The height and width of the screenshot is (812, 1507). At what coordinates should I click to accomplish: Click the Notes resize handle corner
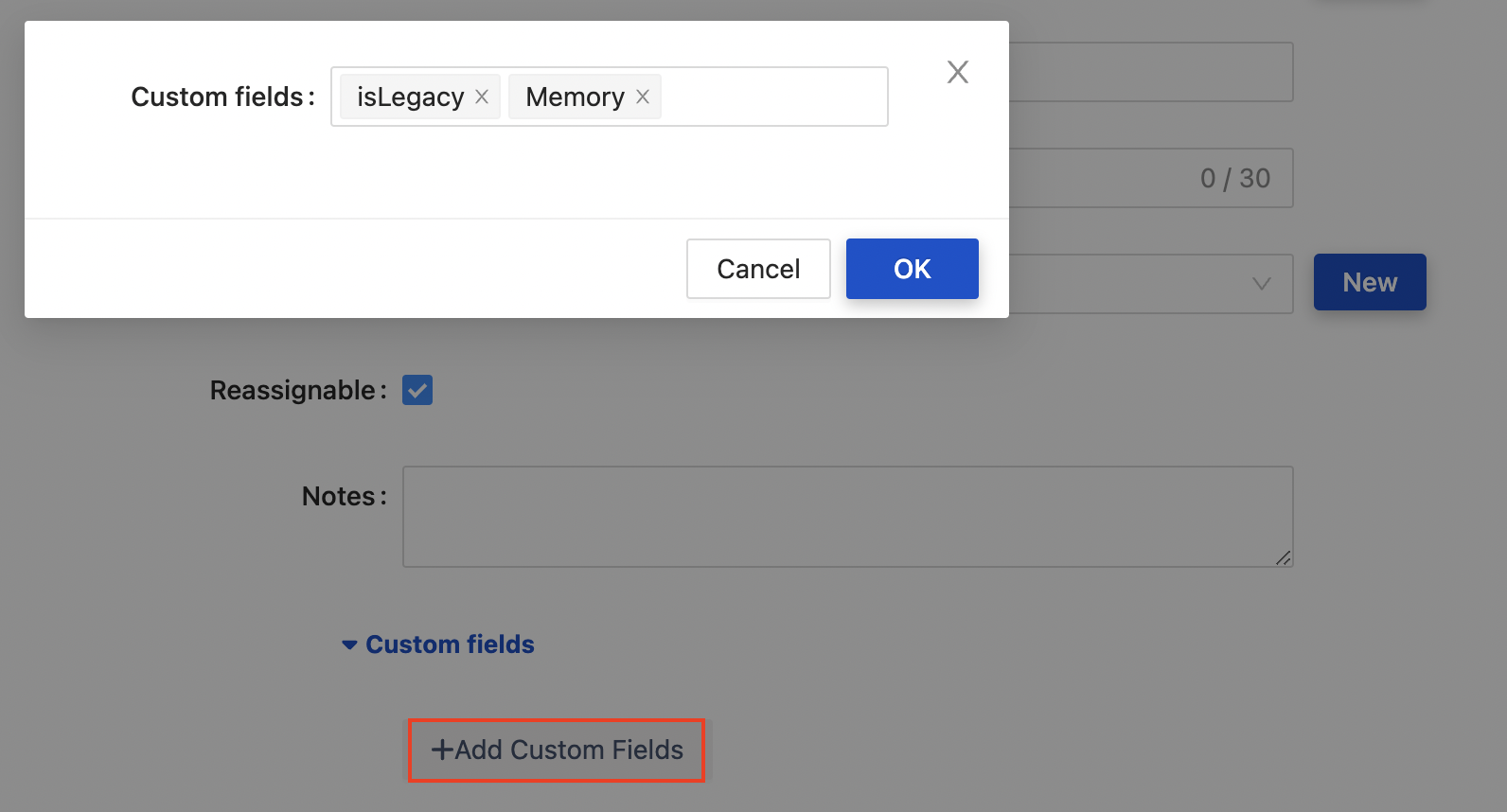click(x=1284, y=558)
